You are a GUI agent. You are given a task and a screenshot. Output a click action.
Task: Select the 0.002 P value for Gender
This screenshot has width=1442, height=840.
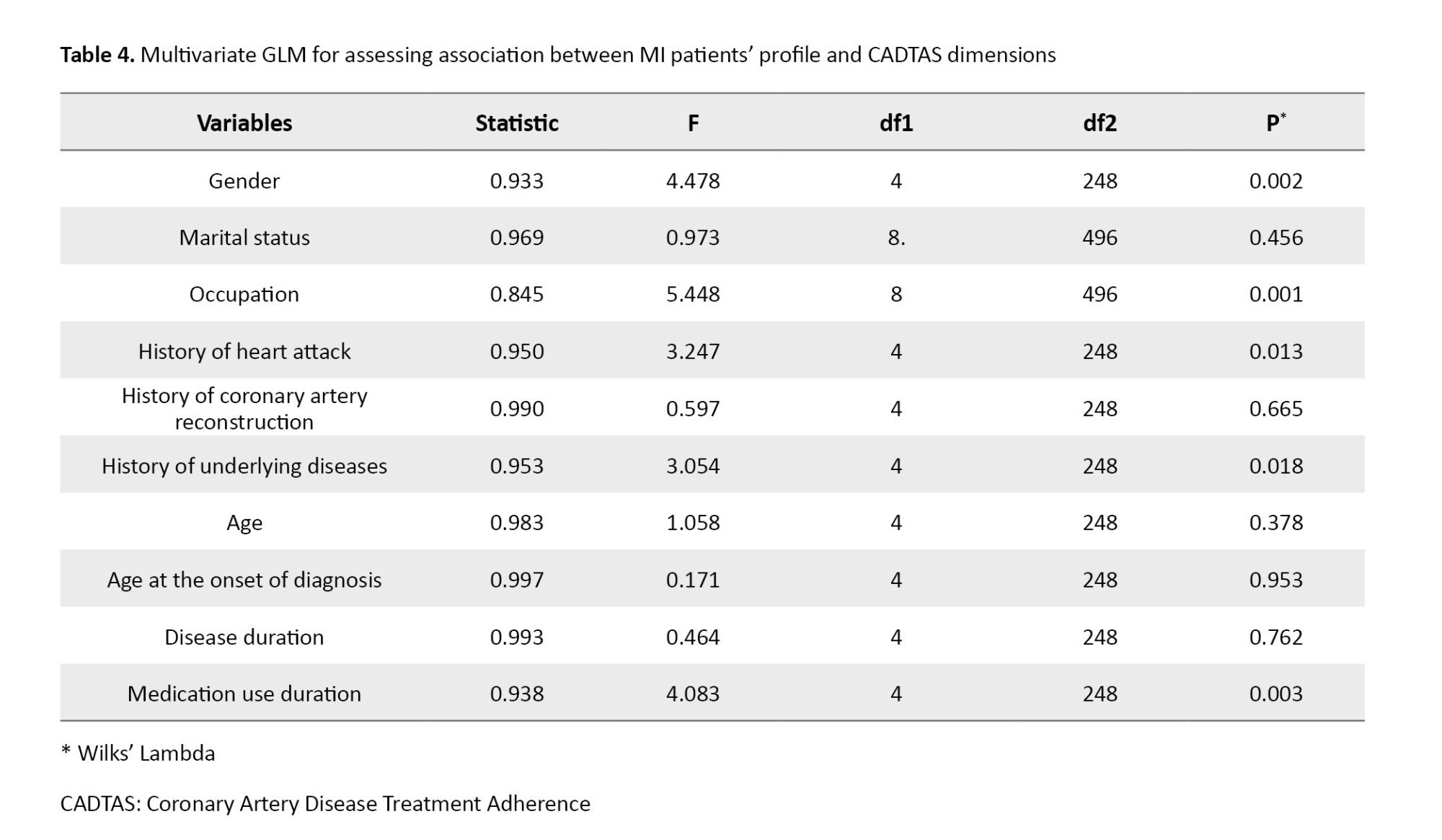[x=1275, y=180]
